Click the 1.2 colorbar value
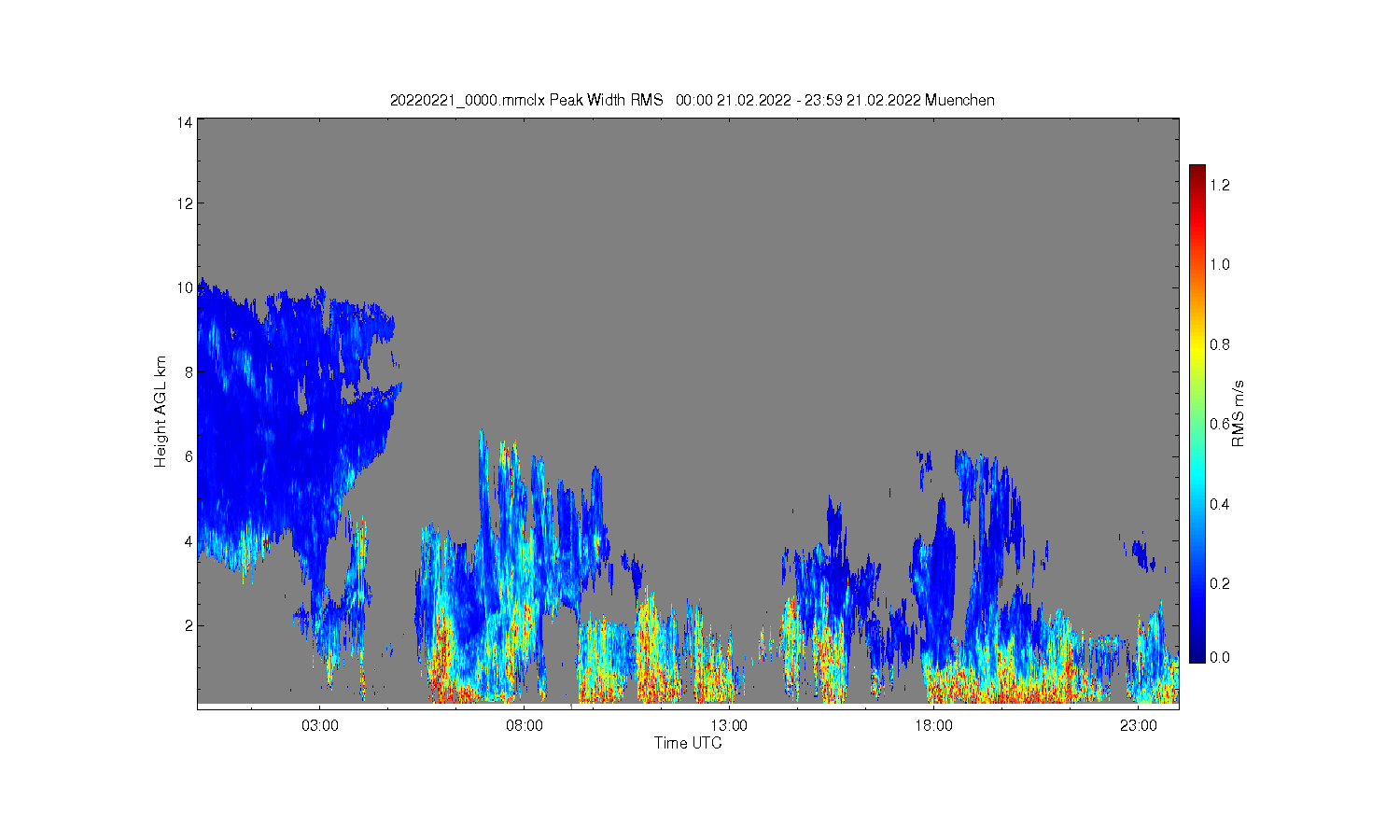Image resolution: width=1400 pixels, height=840 pixels. [x=1220, y=185]
